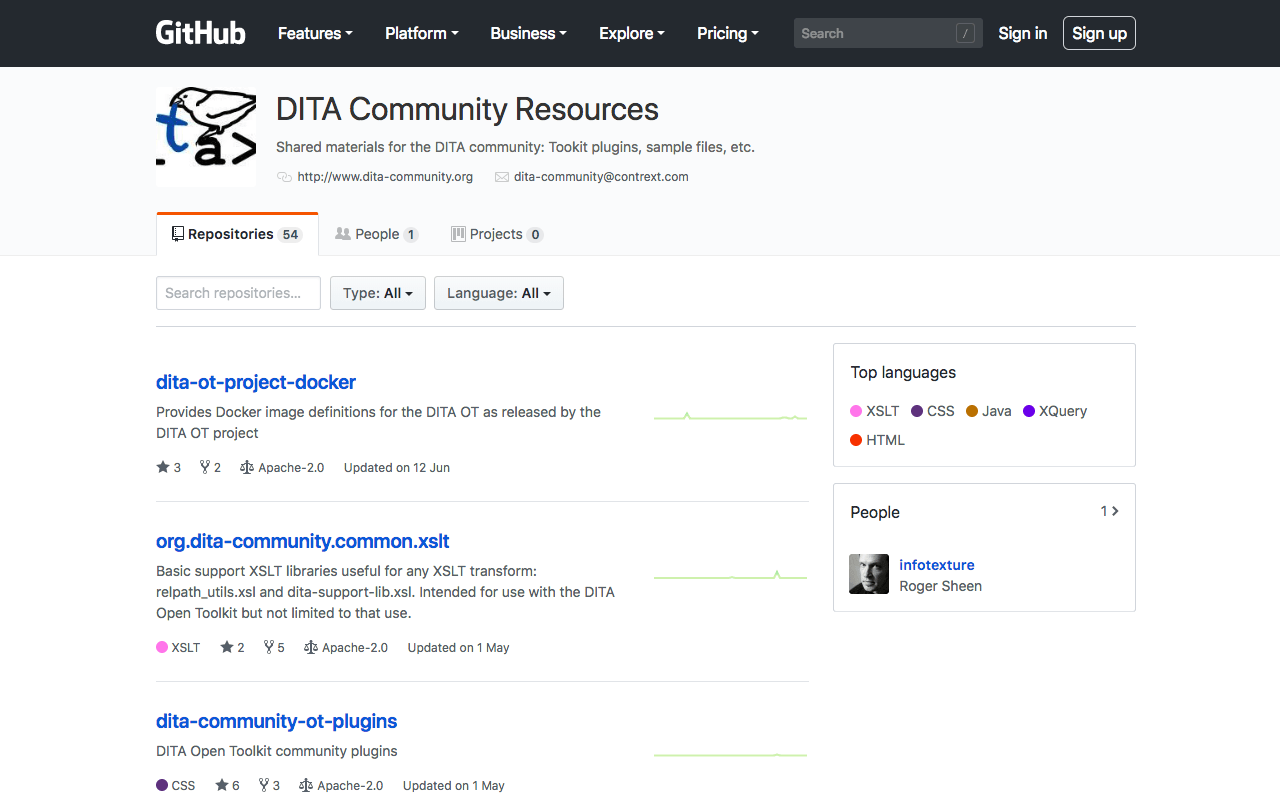Focus the GitHub header Search field
Image resolution: width=1280 pixels, height=800 pixels.
[x=888, y=33]
